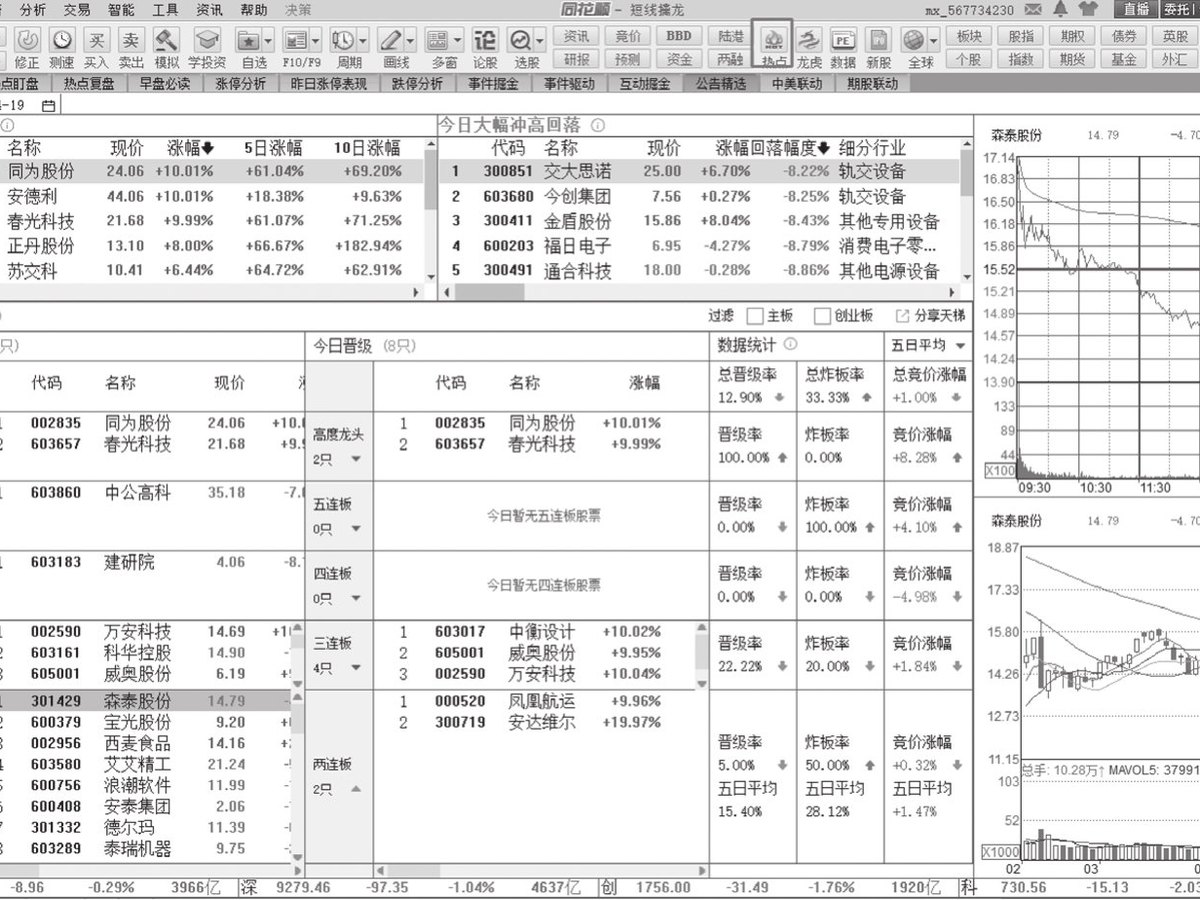Image resolution: width=1200 pixels, height=900 pixels.
Task: Click the skin t-shirt icon in title bar
Action: pos(1086,9)
